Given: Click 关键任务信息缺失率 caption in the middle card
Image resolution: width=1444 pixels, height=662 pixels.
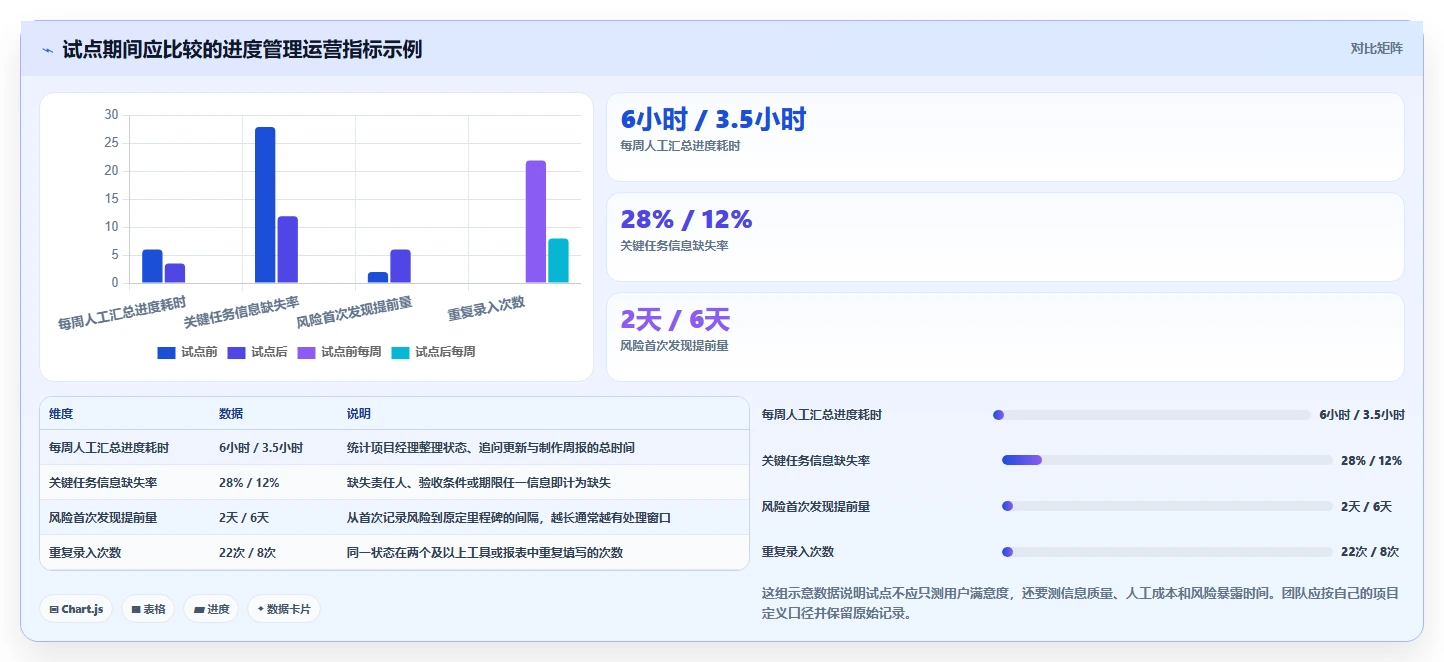Looking at the screenshot, I should click(674, 246).
